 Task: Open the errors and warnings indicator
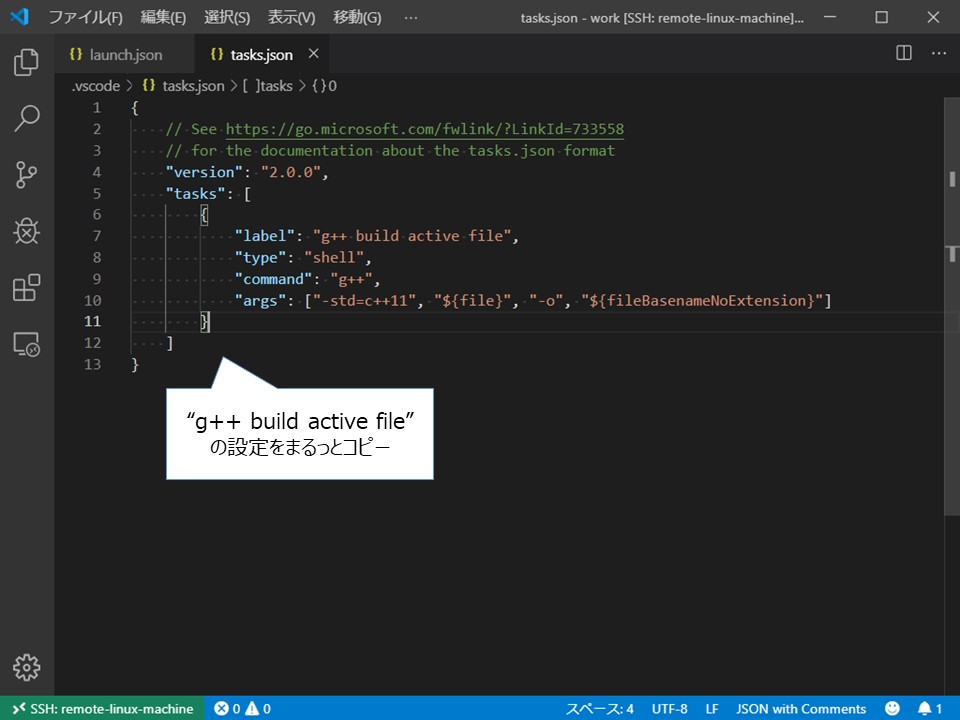[x=242, y=708]
